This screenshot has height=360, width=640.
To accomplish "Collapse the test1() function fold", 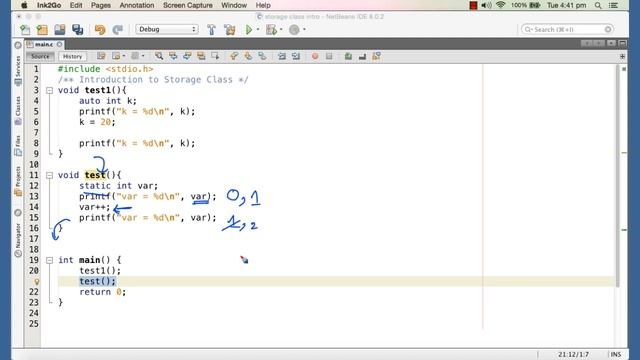I will tap(49, 90).
